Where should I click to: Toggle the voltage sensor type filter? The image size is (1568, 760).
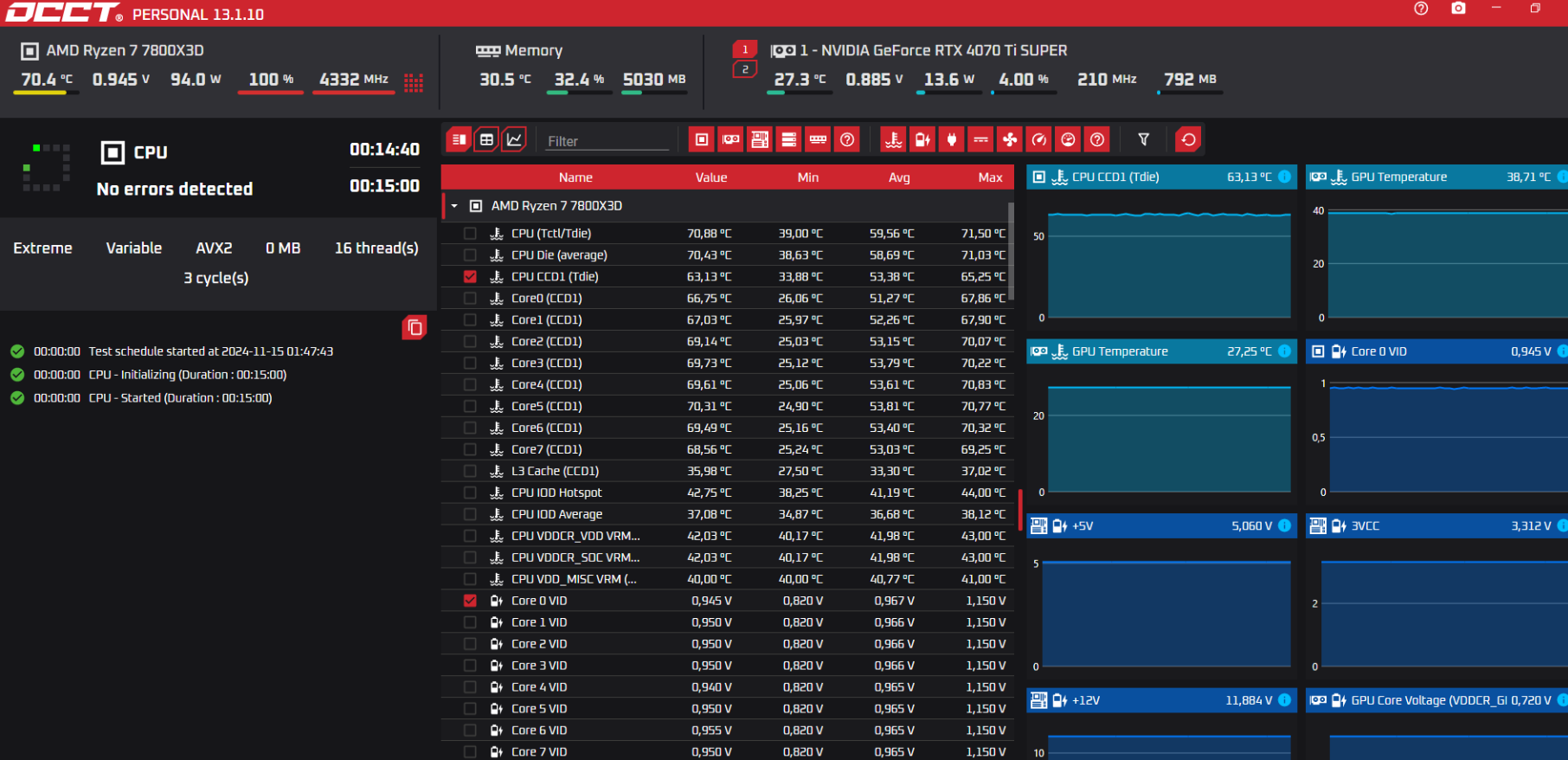[922, 139]
